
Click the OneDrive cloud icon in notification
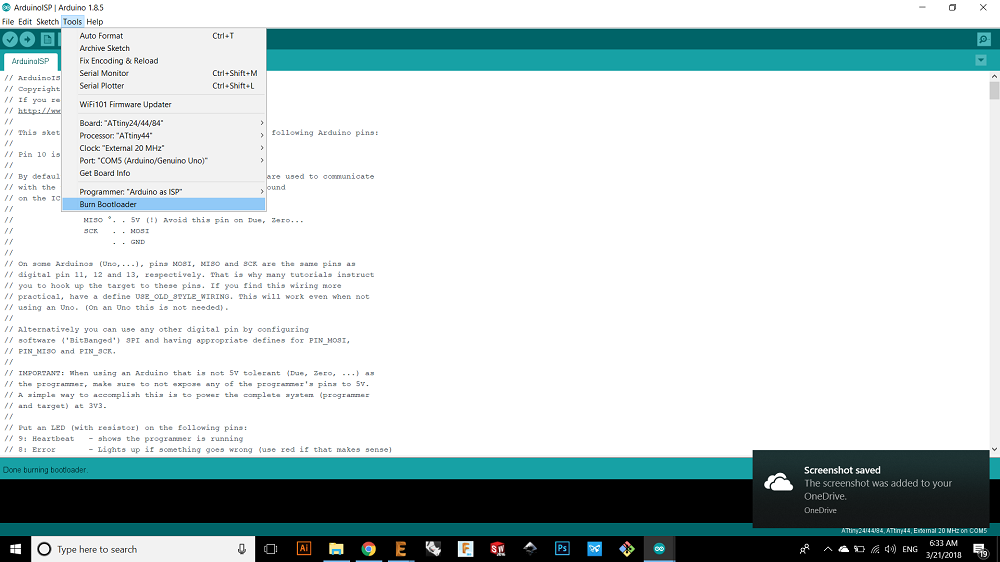pos(778,483)
